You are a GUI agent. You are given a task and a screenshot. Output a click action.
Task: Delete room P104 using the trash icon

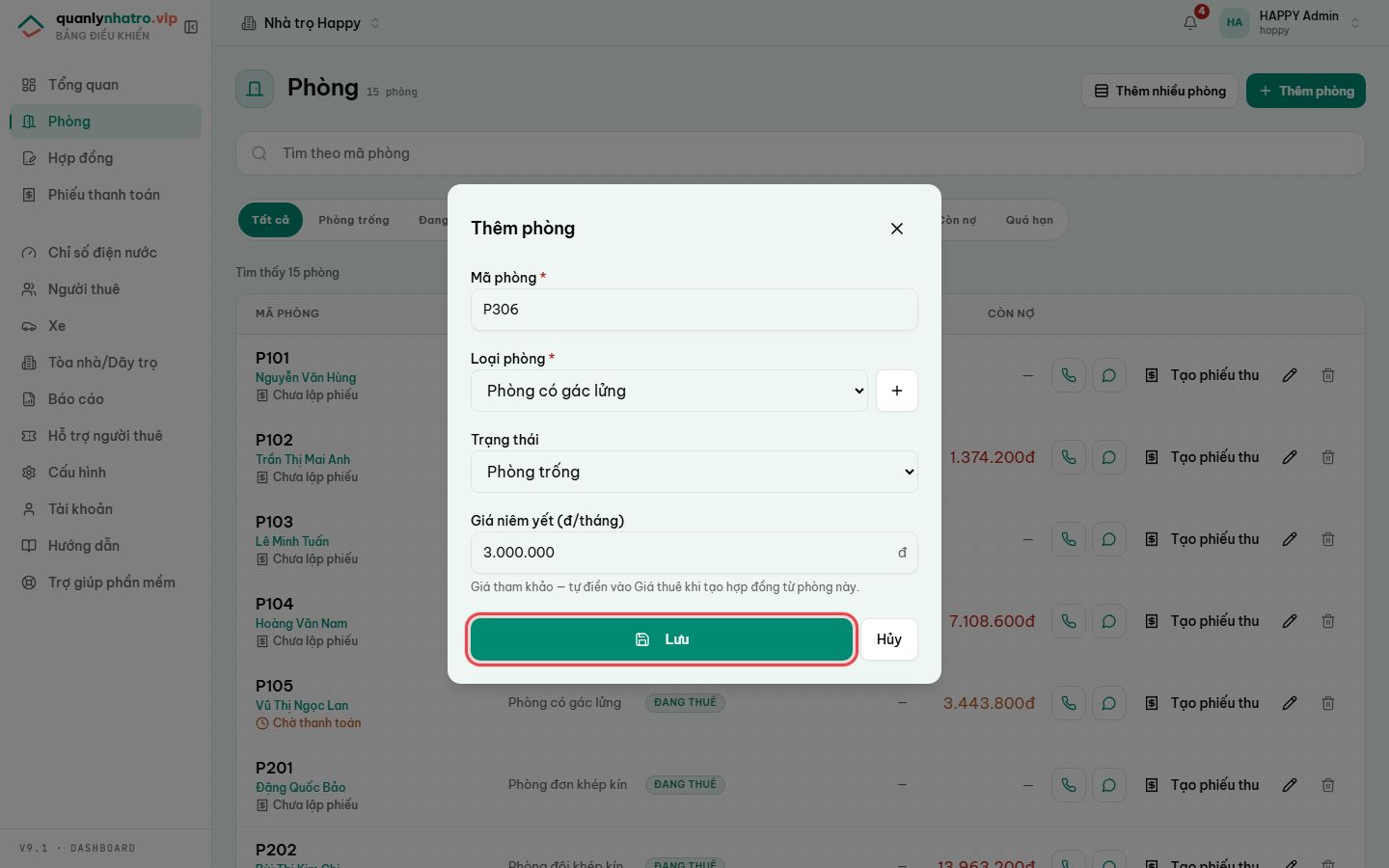click(x=1328, y=621)
